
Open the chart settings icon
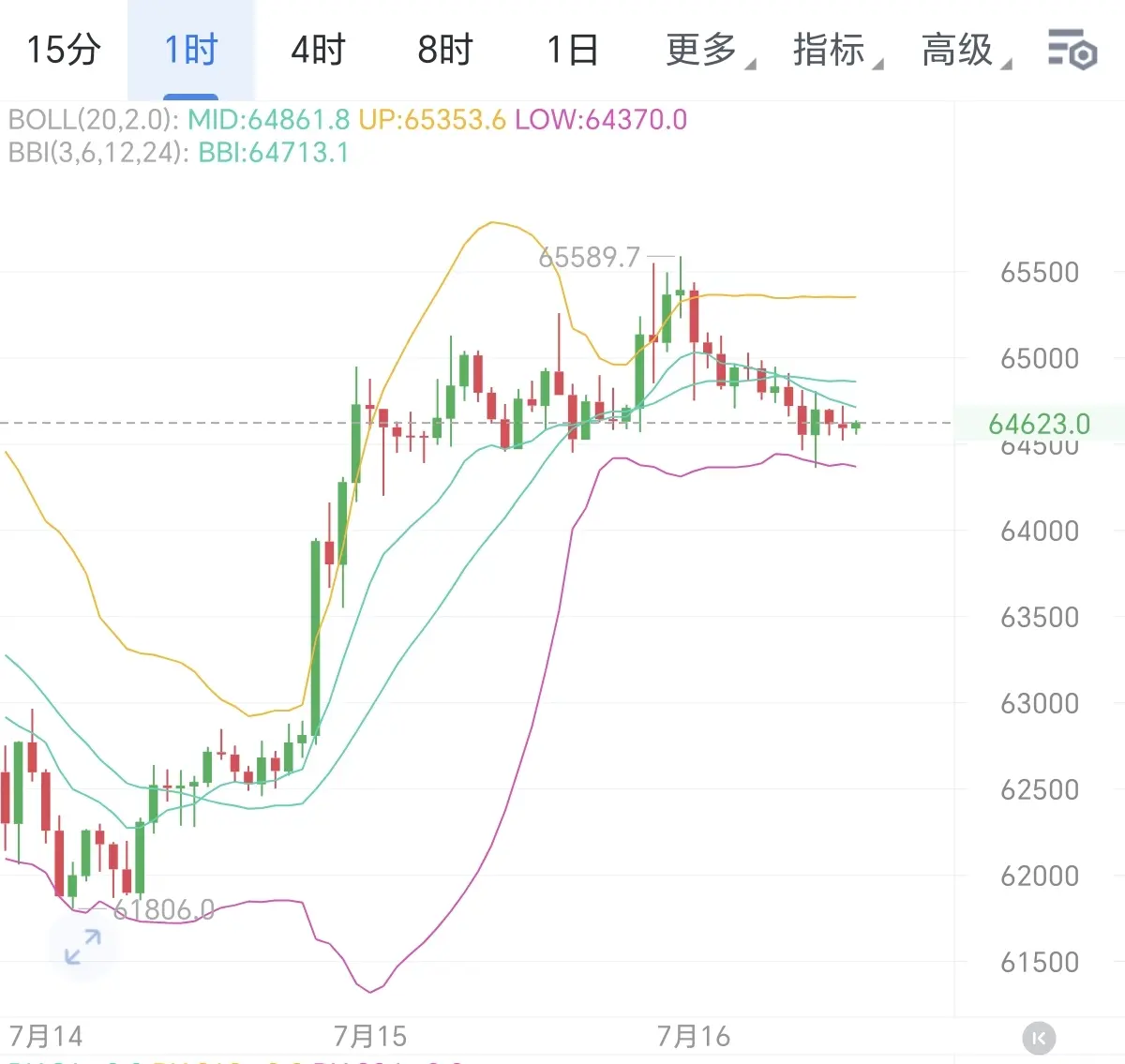click(1072, 50)
